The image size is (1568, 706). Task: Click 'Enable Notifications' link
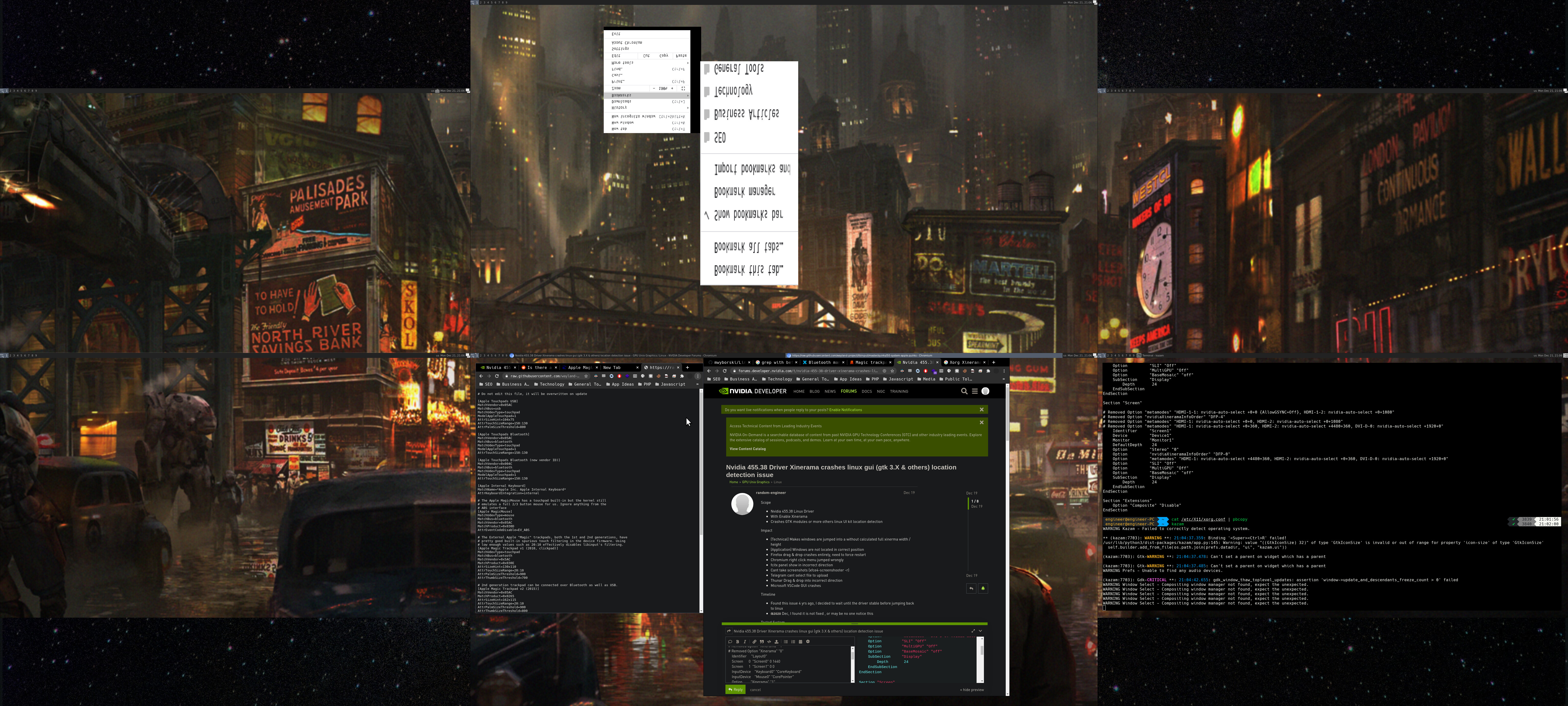pyautogui.click(x=845, y=410)
